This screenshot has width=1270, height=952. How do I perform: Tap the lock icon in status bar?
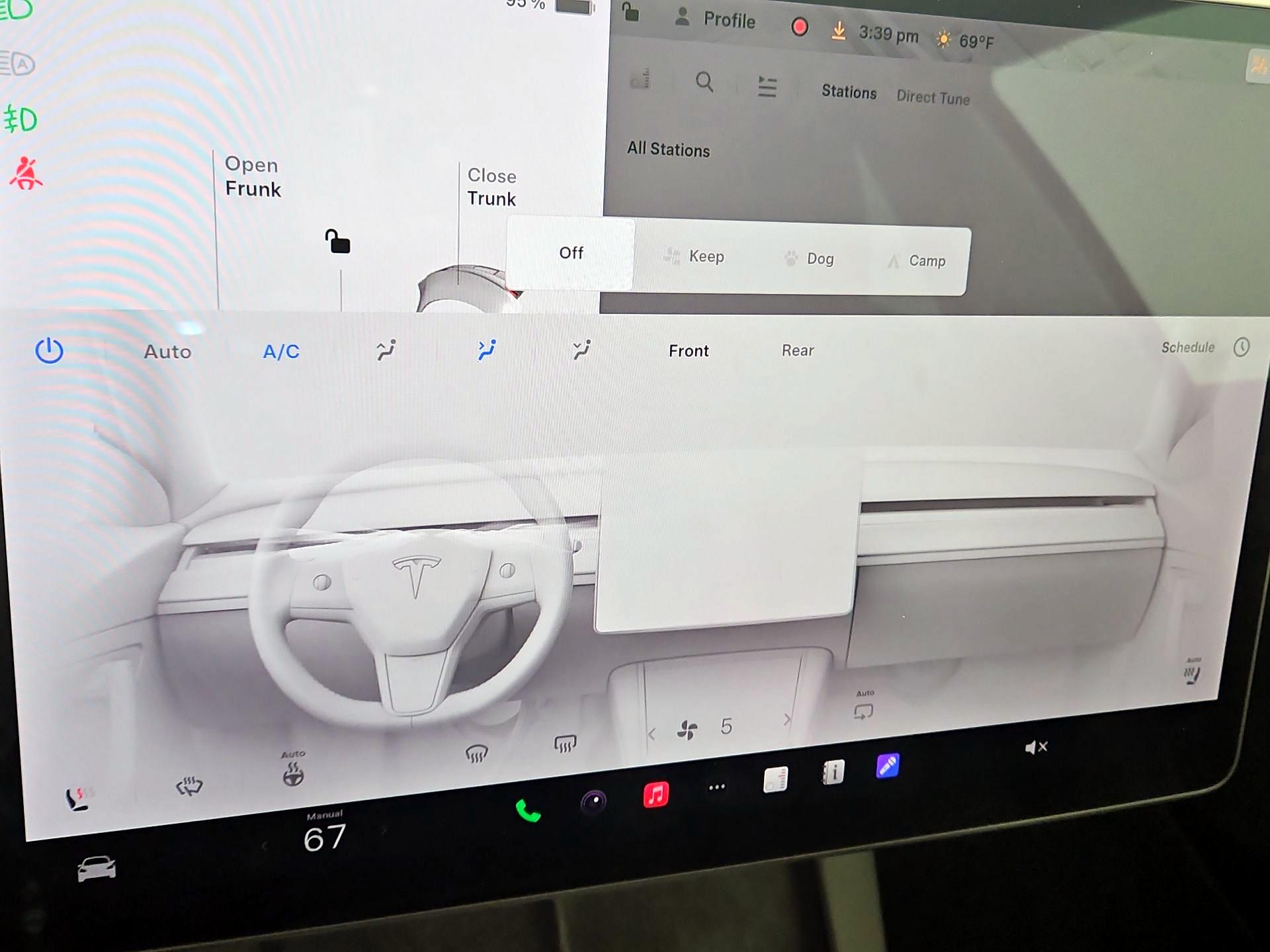(x=630, y=11)
